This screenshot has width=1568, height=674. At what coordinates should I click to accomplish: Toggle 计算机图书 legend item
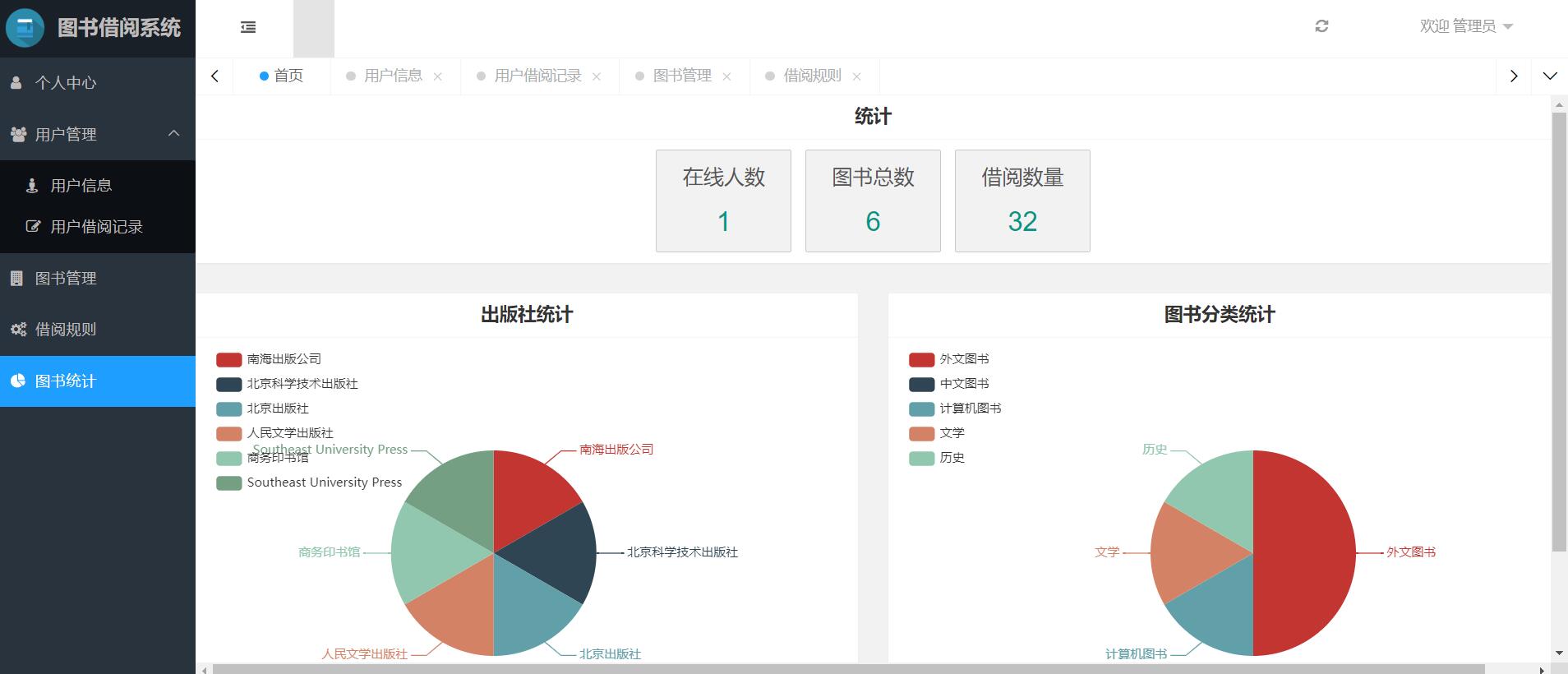955,409
